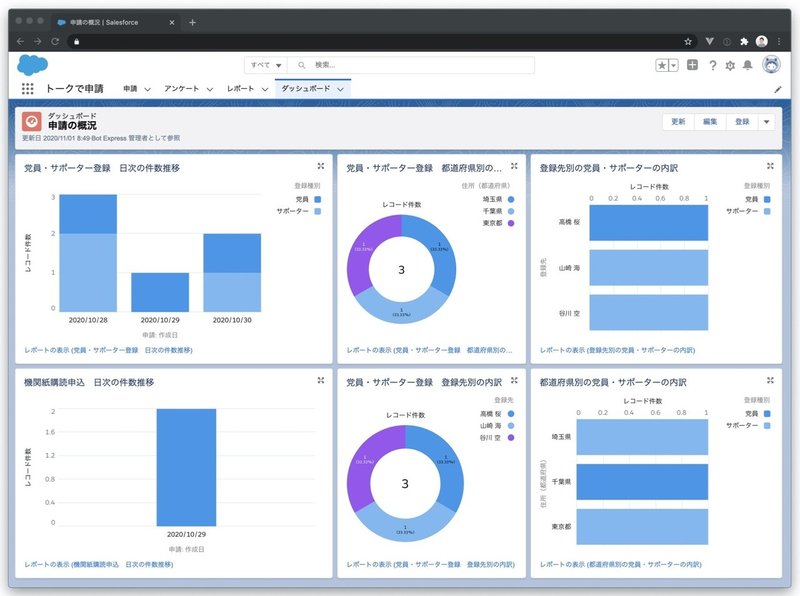Click the 東京都 purple legend dot

click(511, 223)
